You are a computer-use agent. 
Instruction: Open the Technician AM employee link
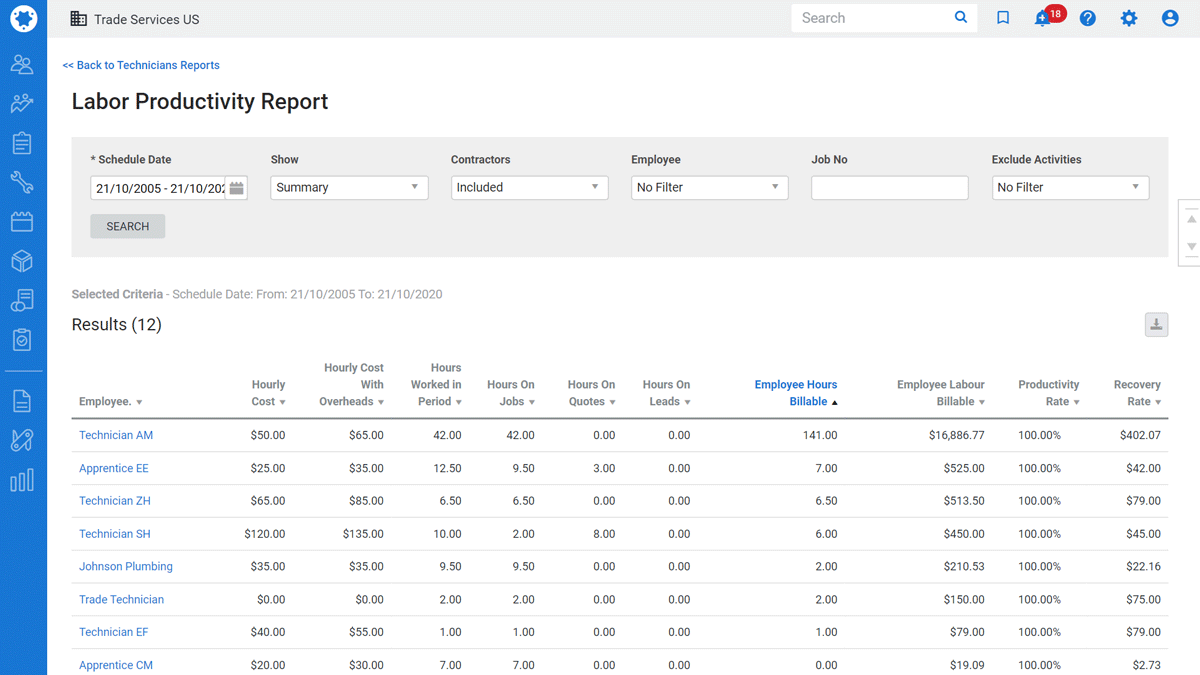coord(116,435)
